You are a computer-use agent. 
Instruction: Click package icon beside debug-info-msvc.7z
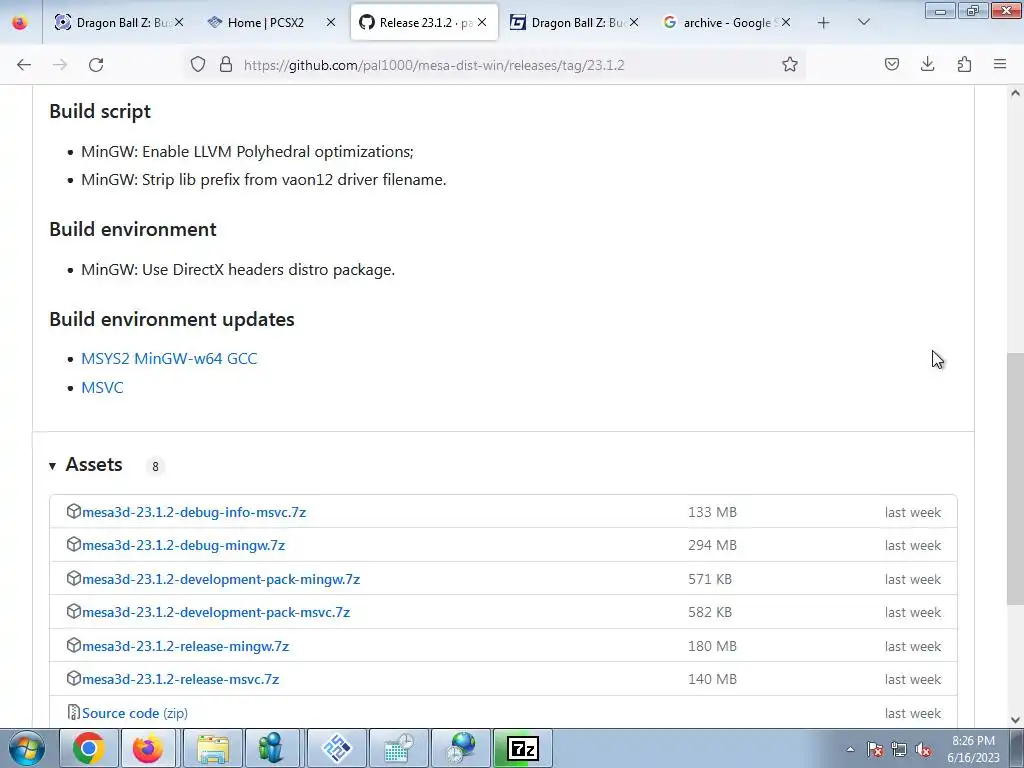click(74, 511)
